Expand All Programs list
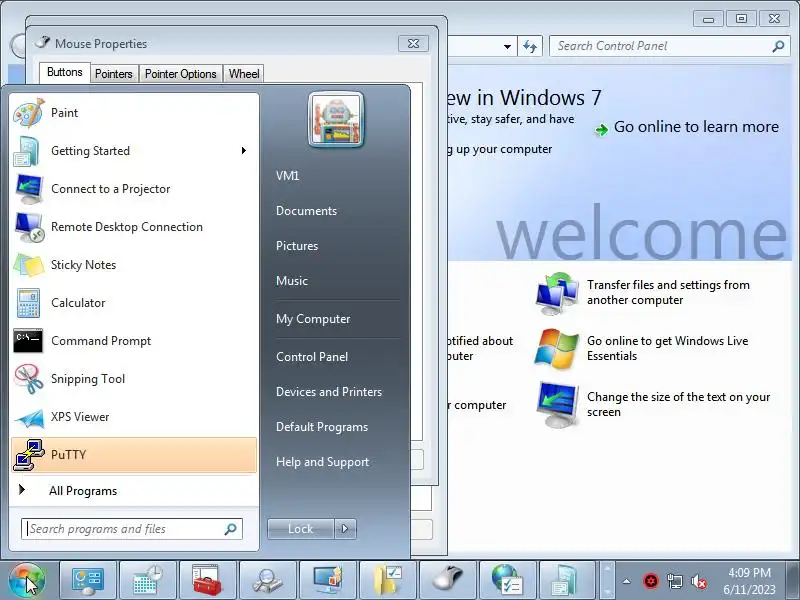Screen dimensions: 800x600 [134, 491]
